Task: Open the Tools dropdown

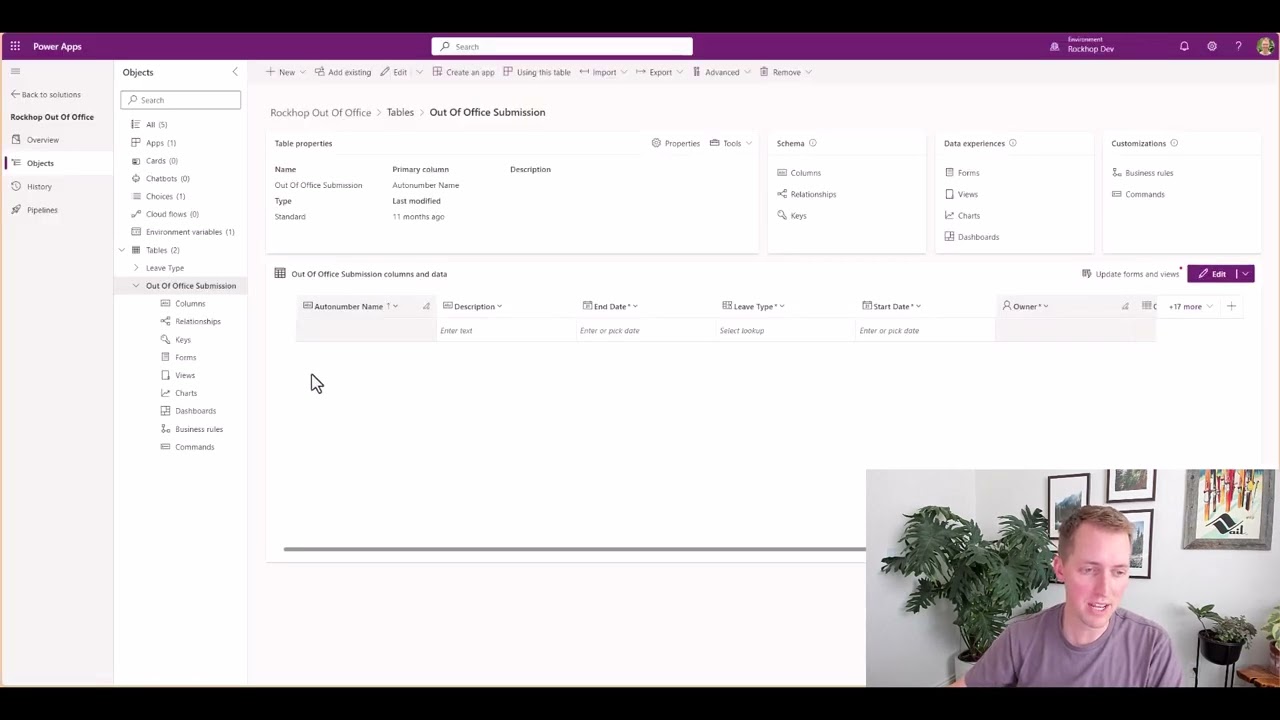Action: (x=731, y=143)
